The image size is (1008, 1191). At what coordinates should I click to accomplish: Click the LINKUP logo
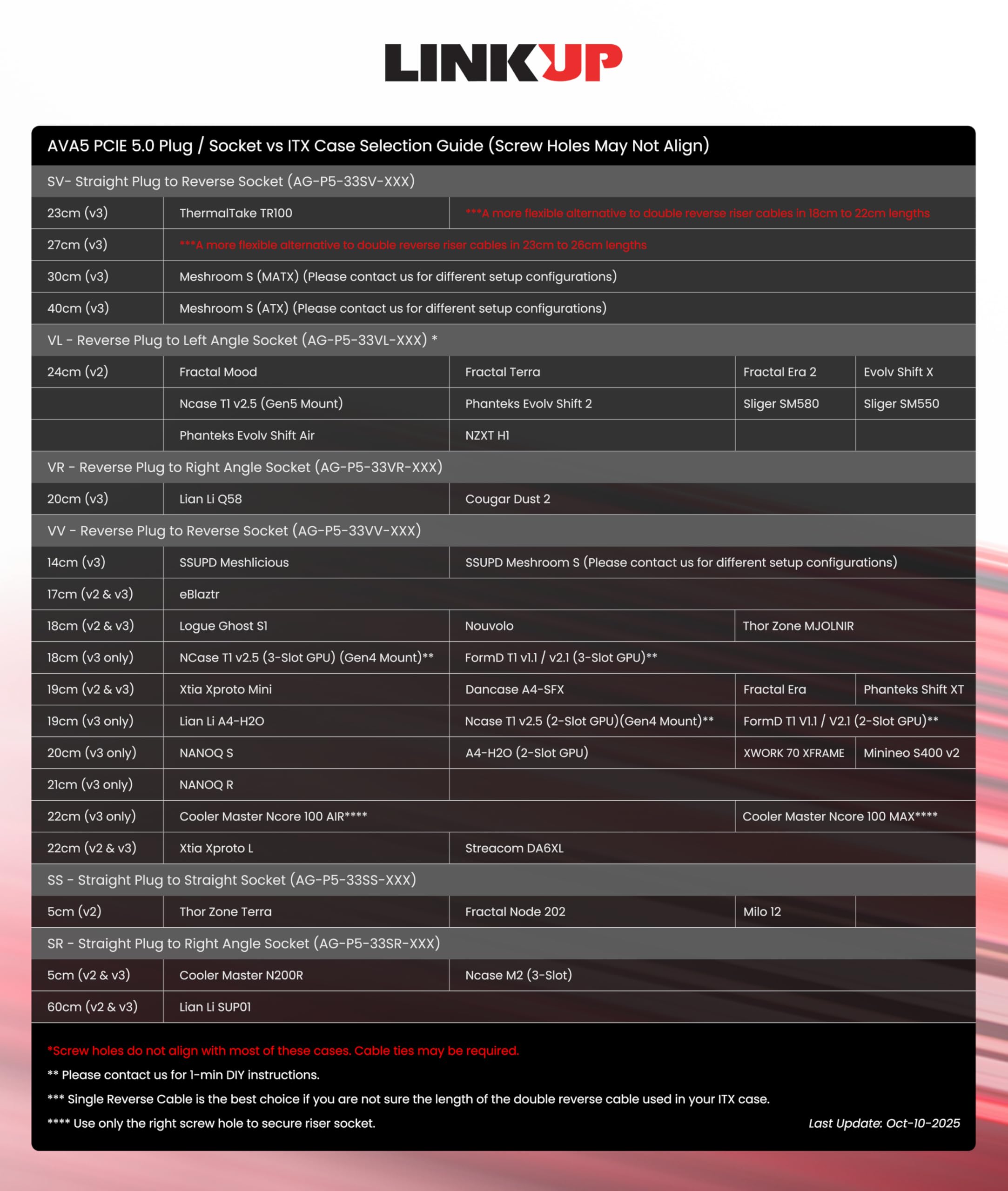[x=503, y=62]
